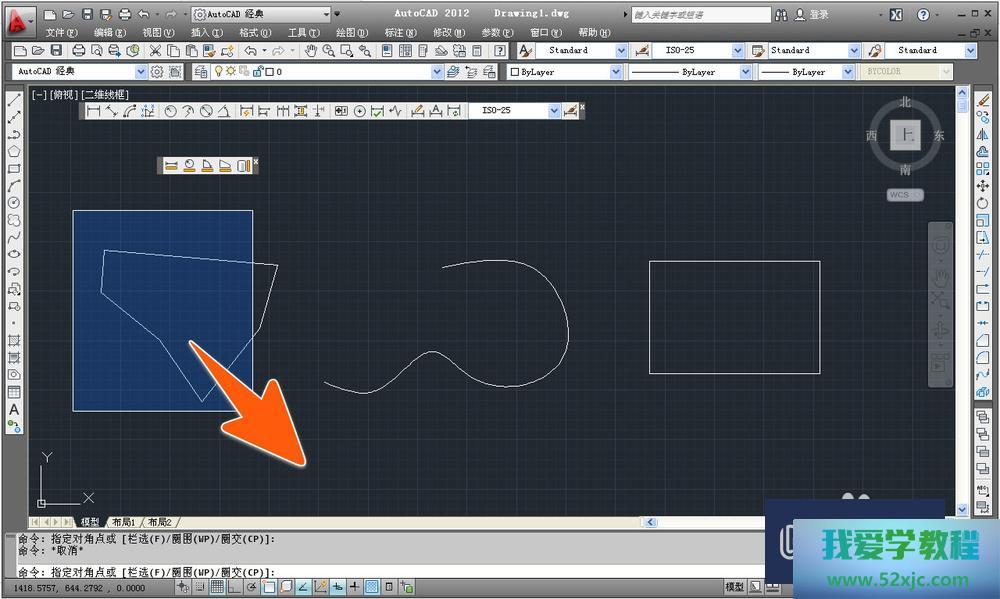Image resolution: width=1000 pixels, height=599 pixels.
Task: Click the Cut scissors icon
Action: pyautogui.click(x=156, y=51)
